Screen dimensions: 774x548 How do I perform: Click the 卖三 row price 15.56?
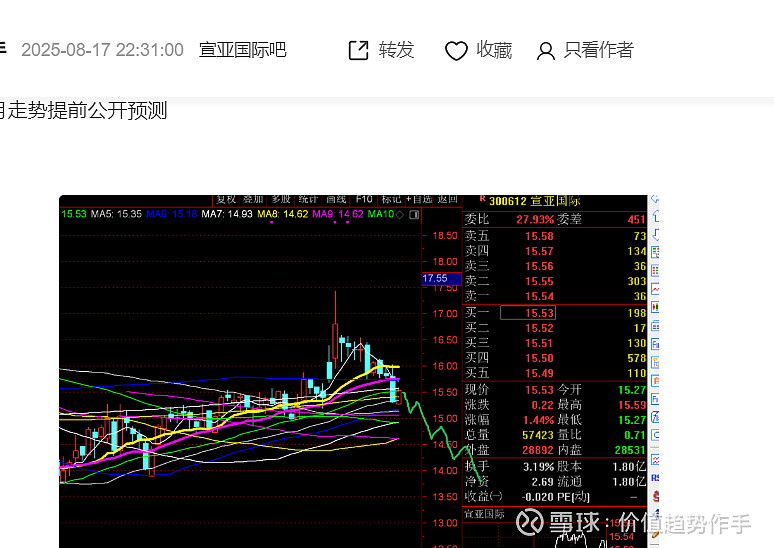coord(539,267)
